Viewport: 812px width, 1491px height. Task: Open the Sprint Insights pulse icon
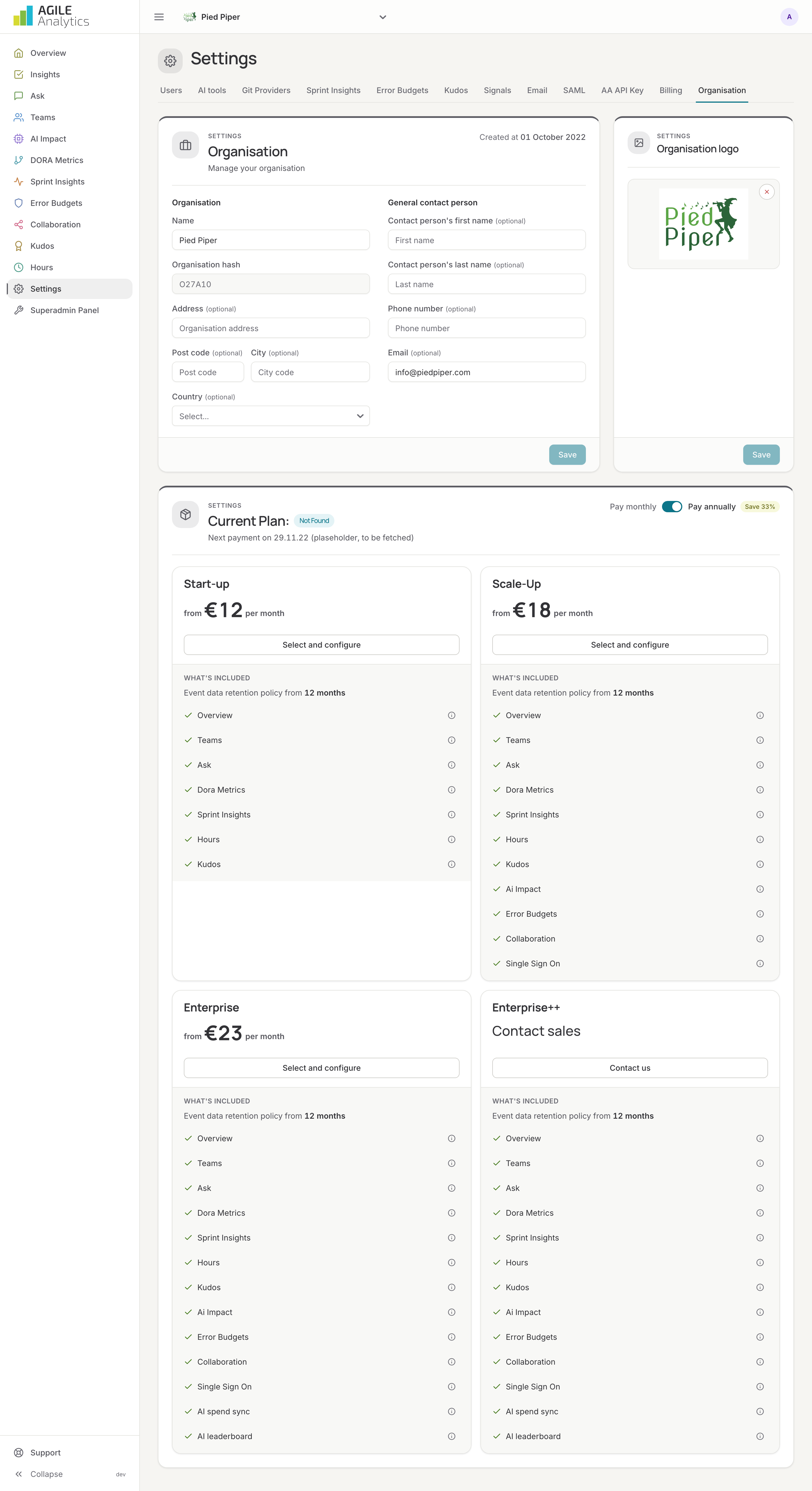point(19,182)
